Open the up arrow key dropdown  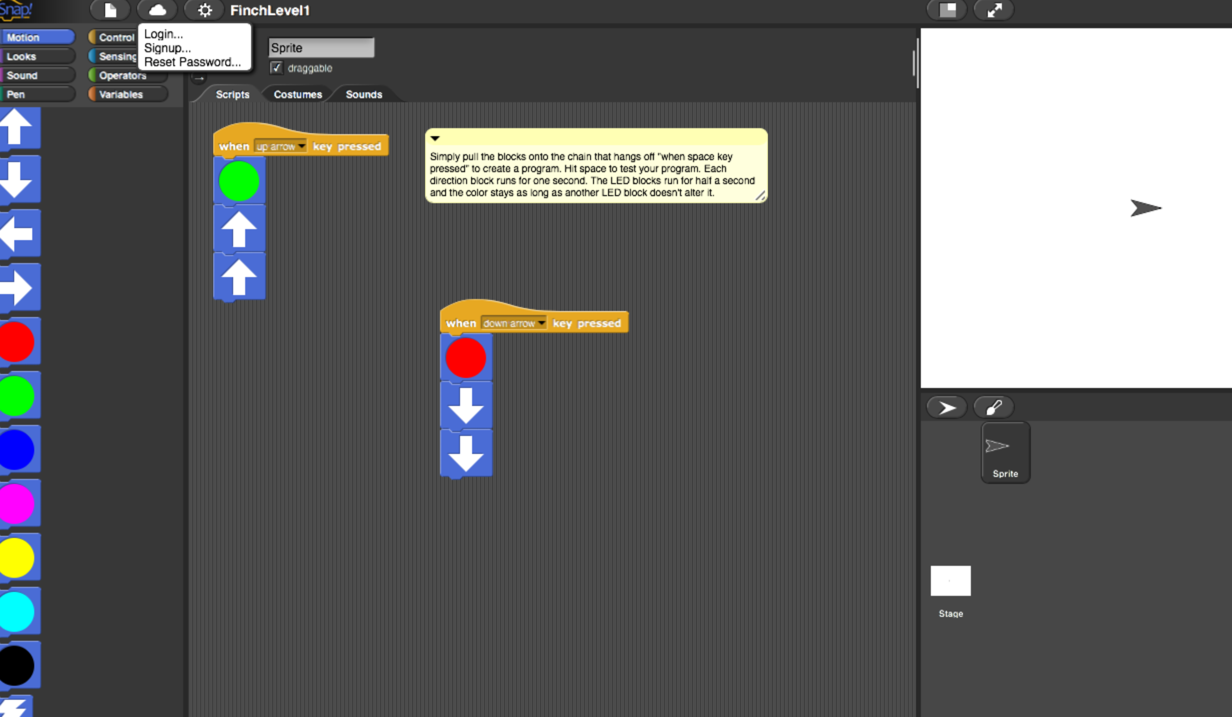[x=301, y=147]
